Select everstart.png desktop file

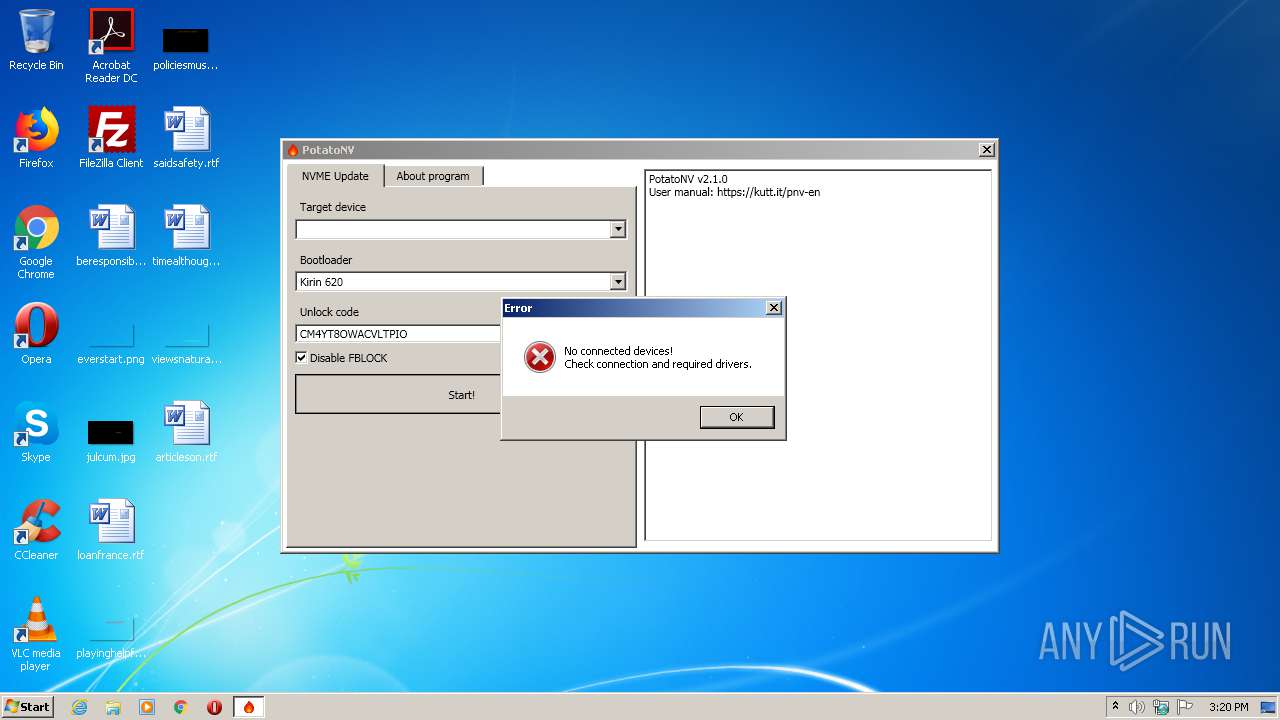111,345
